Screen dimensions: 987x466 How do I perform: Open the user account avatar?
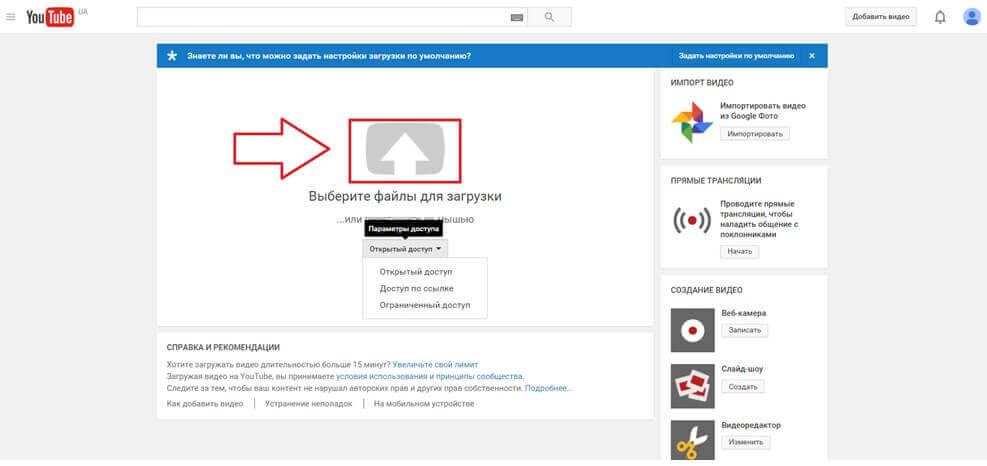coord(971,17)
